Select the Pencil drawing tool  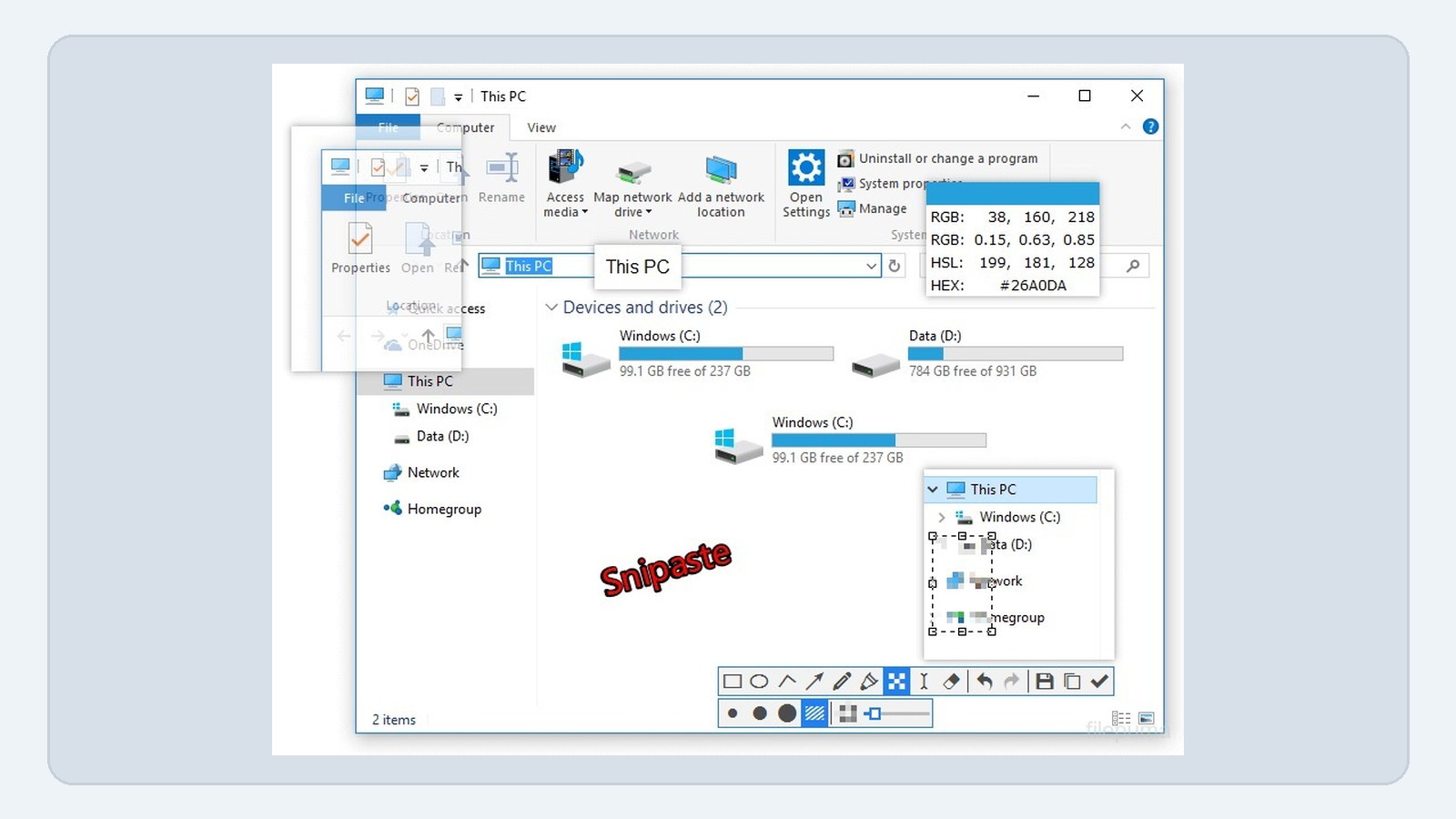pos(842,682)
